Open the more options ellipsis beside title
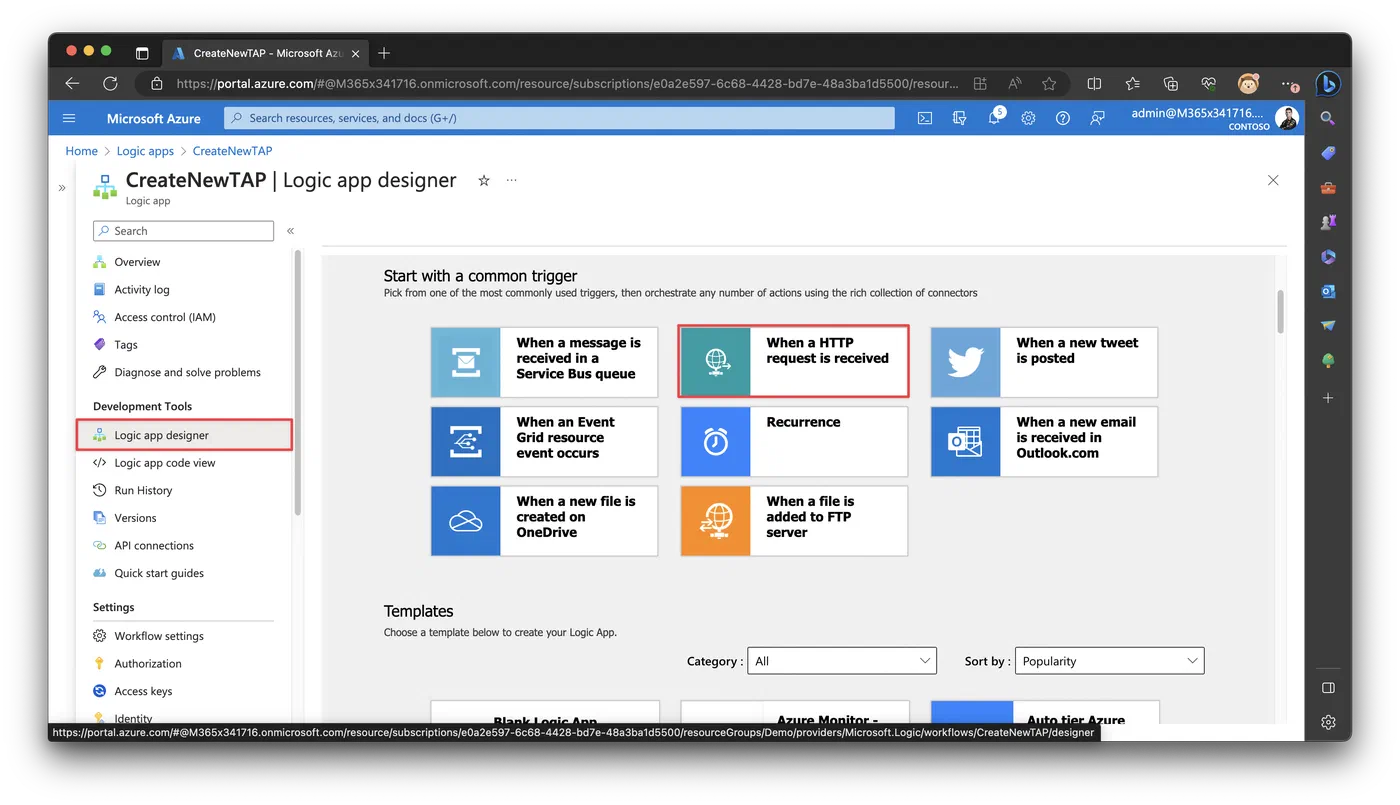1400x805 pixels. [511, 181]
